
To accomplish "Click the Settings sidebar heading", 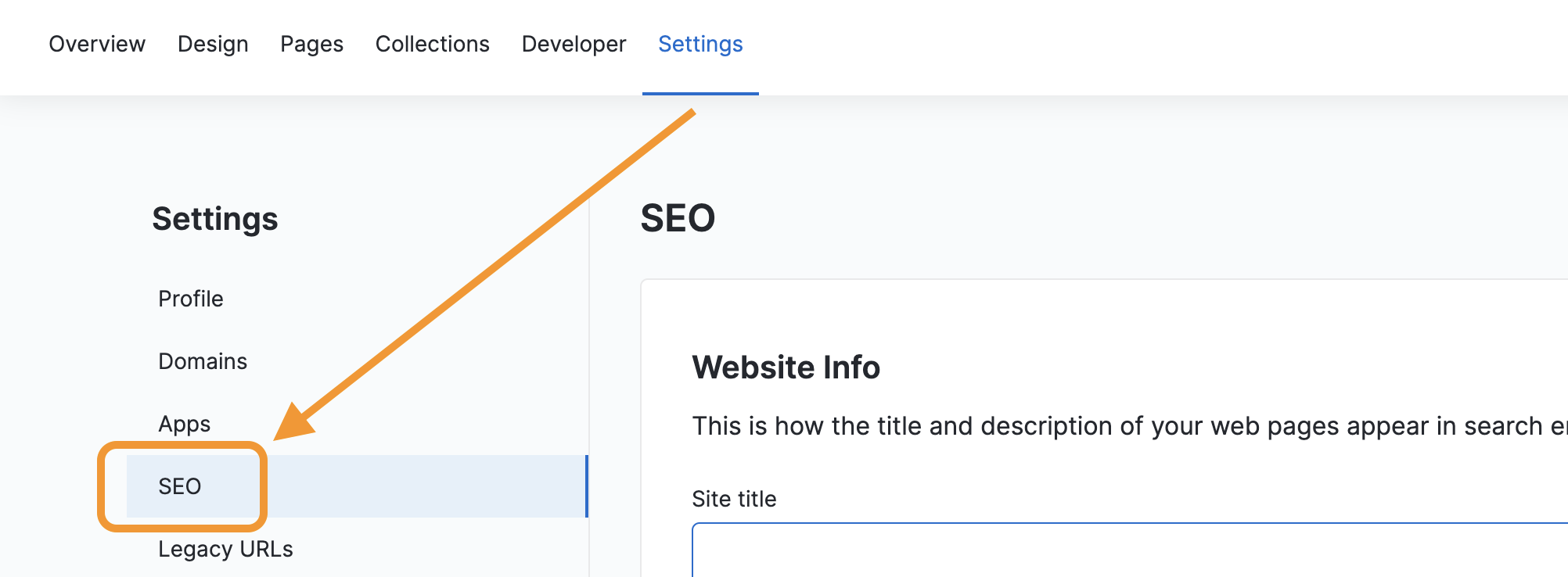I will coord(215,219).
